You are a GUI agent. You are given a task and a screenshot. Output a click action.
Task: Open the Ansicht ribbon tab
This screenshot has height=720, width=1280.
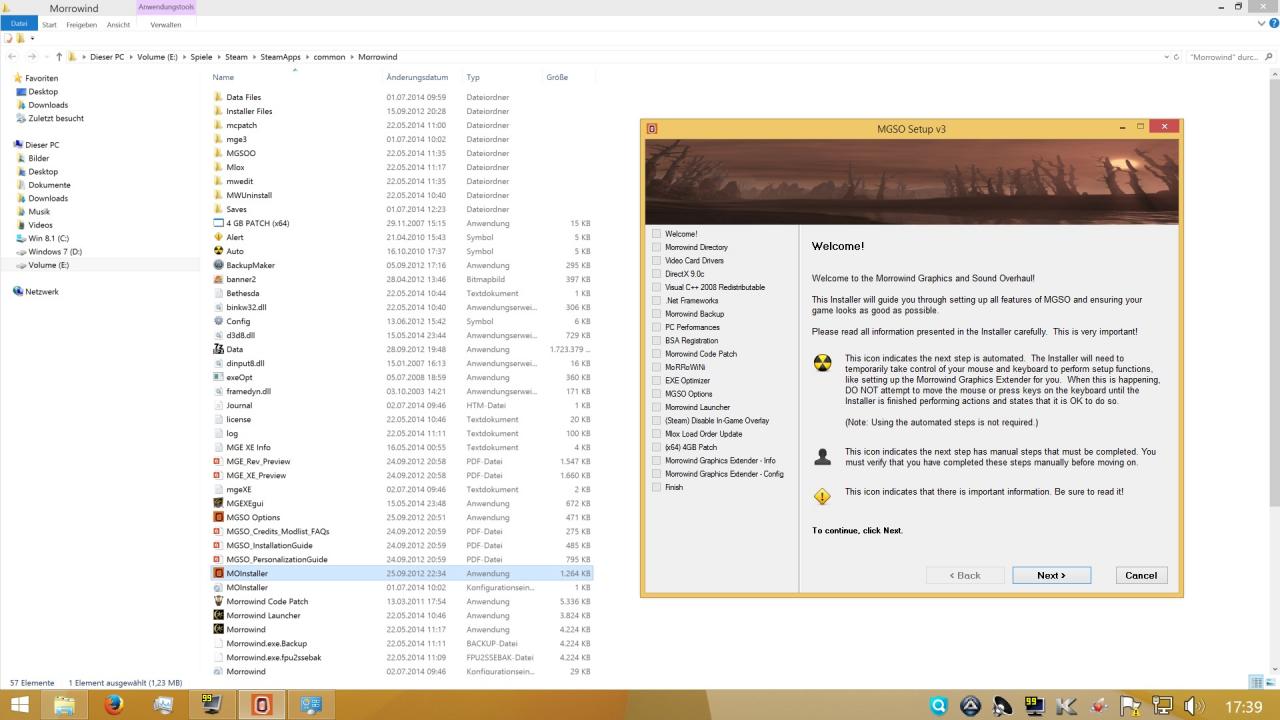pos(118,24)
